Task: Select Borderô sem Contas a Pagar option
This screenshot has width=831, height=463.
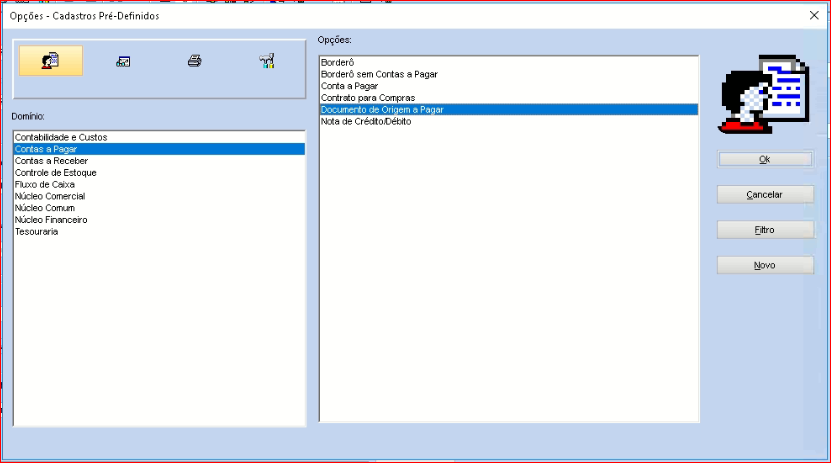Action: [x=379, y=74]
